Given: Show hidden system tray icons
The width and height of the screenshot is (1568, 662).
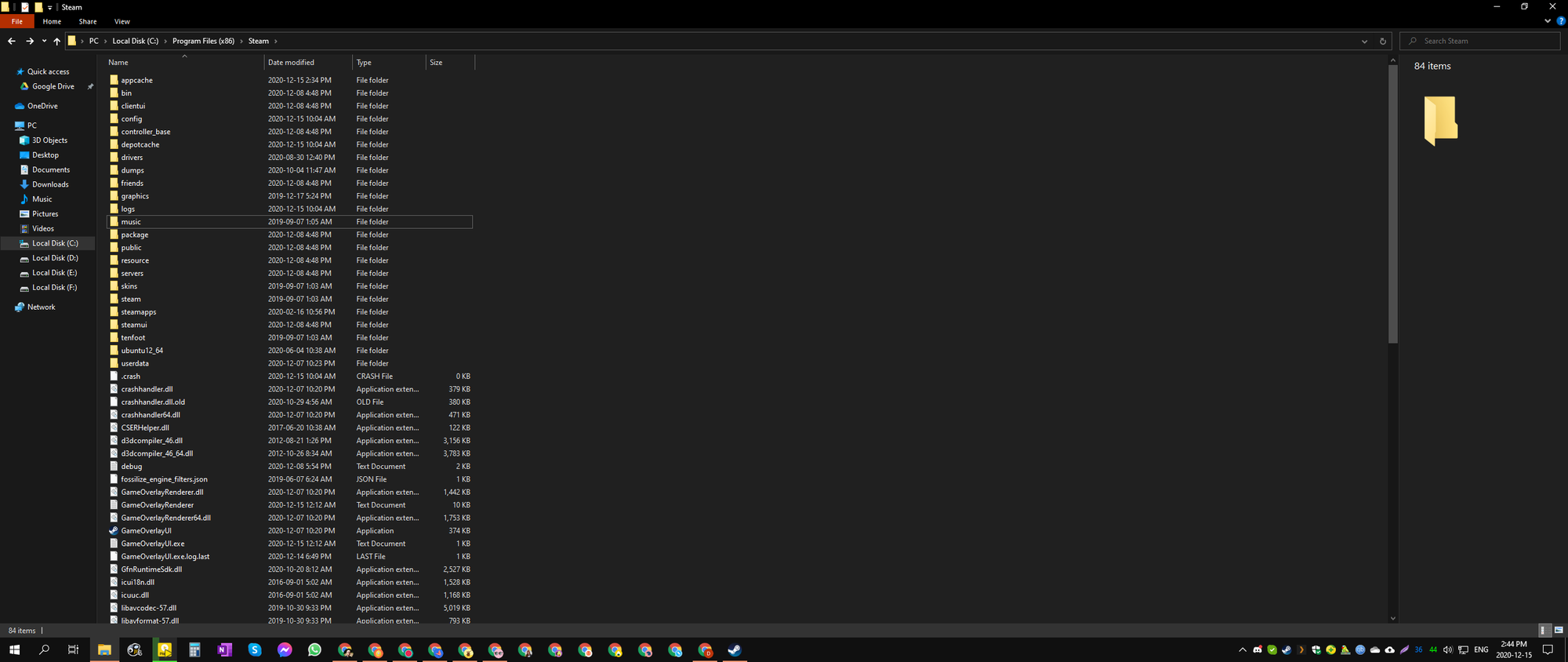Looking at the screenshot, I should (x=1242, y=649).
